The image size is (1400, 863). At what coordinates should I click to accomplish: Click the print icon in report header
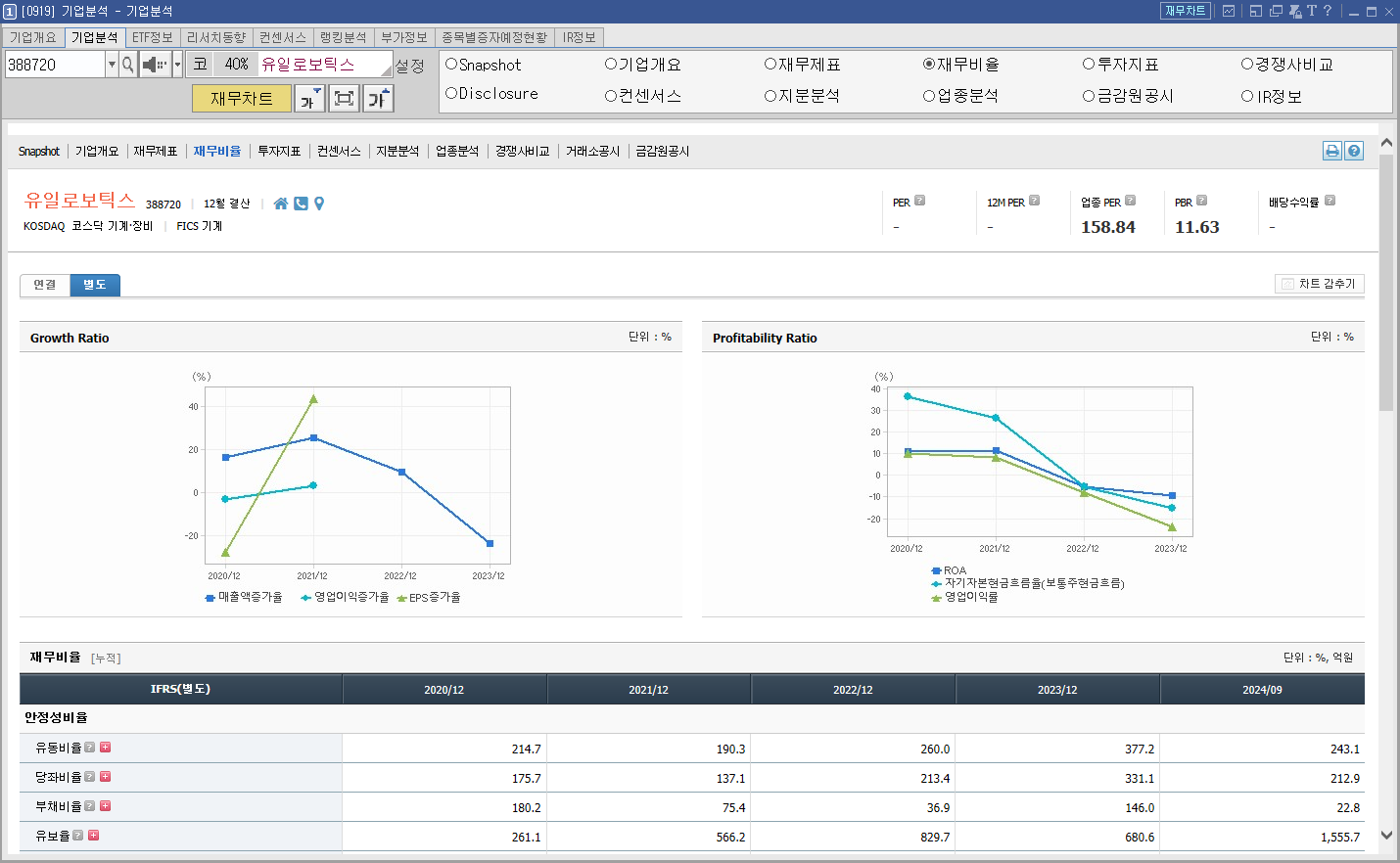pyautogui.click(x=1332, y=151)
